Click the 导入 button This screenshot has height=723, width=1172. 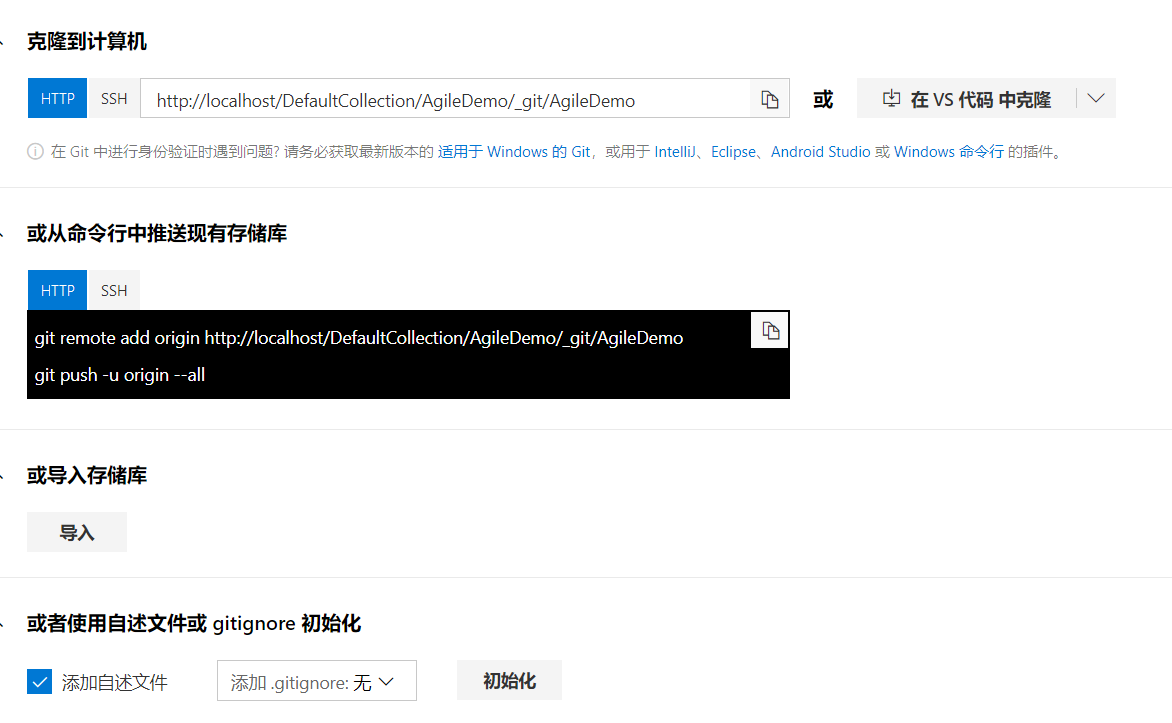[x=76, y=532]
